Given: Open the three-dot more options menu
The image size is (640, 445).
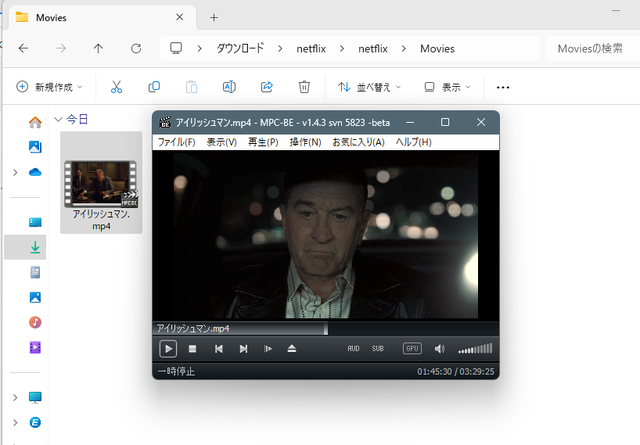Looking at the screenshot, I should [503, 87].
